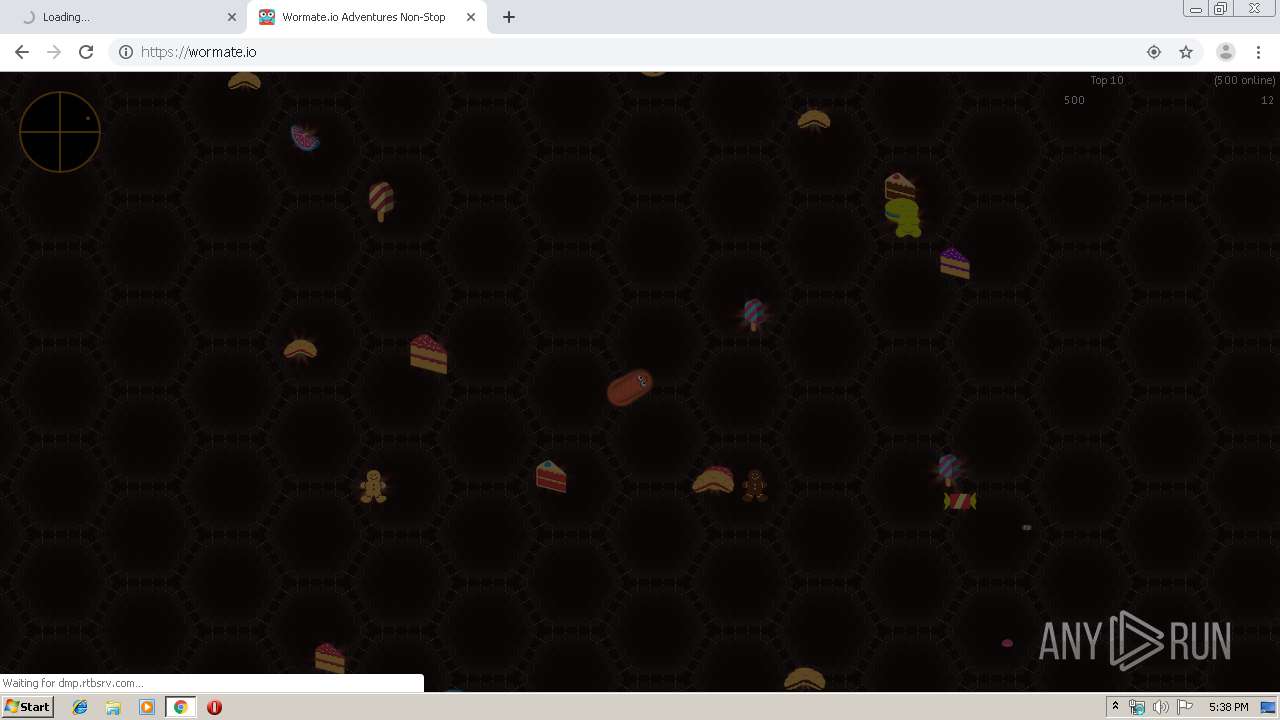The image size is (1280, 720).
Task: Open a new browser tab
Action: click(508, 17)
